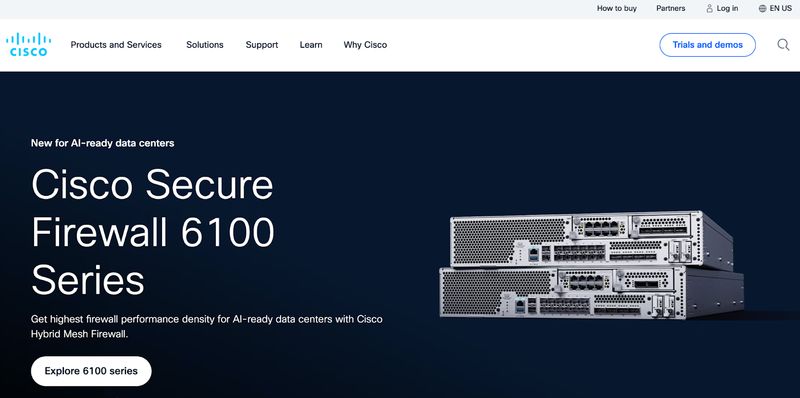
Task: Open the search magnifier icon
Action: click(783, 45)
